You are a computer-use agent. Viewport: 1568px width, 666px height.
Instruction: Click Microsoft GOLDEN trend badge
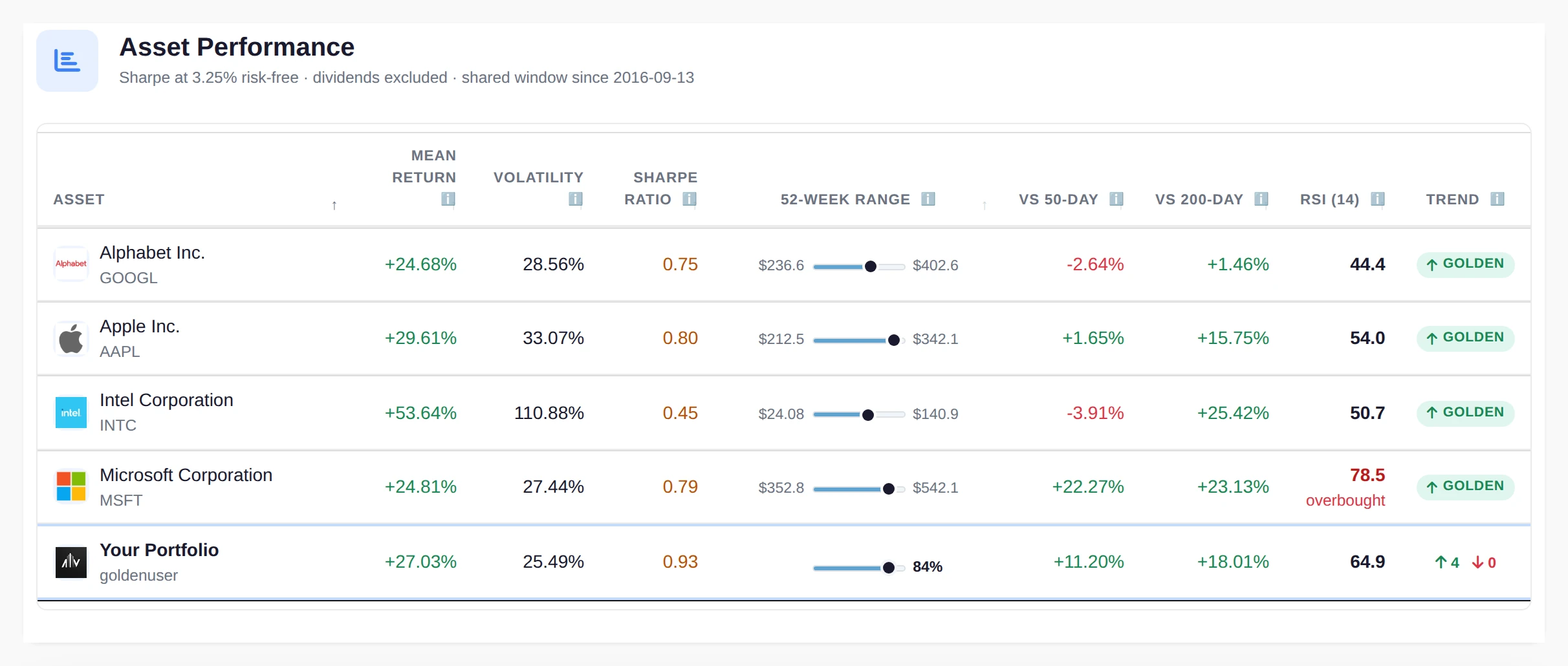click(1465, 487)
